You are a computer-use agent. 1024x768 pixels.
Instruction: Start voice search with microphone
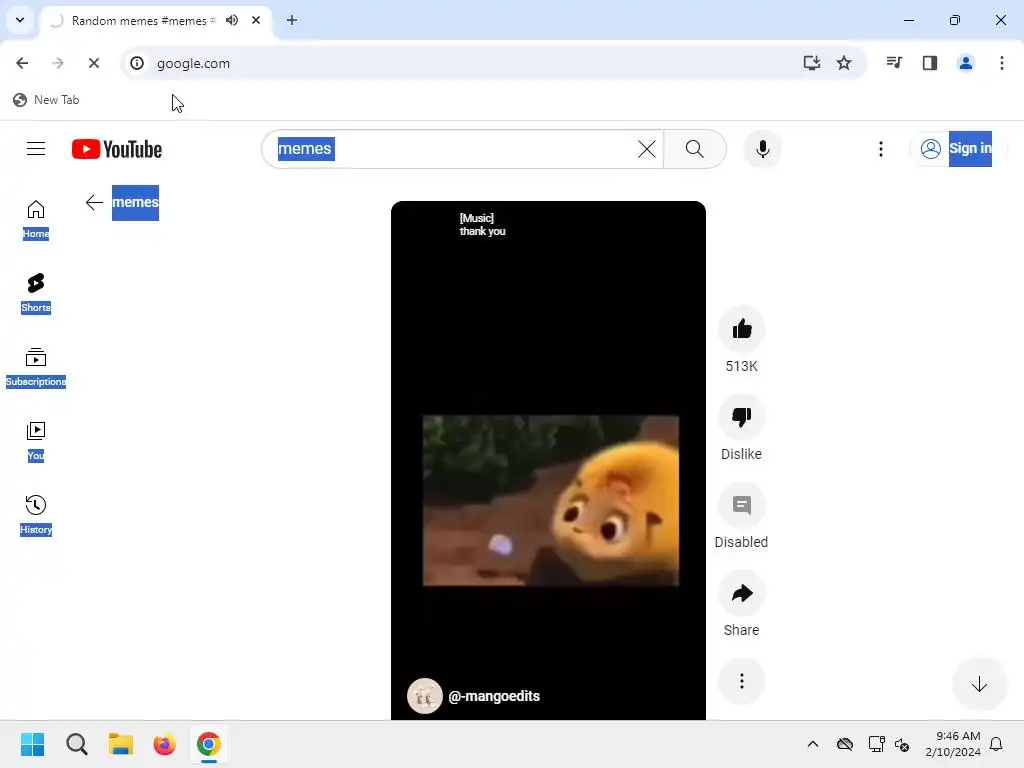point(762,149)
